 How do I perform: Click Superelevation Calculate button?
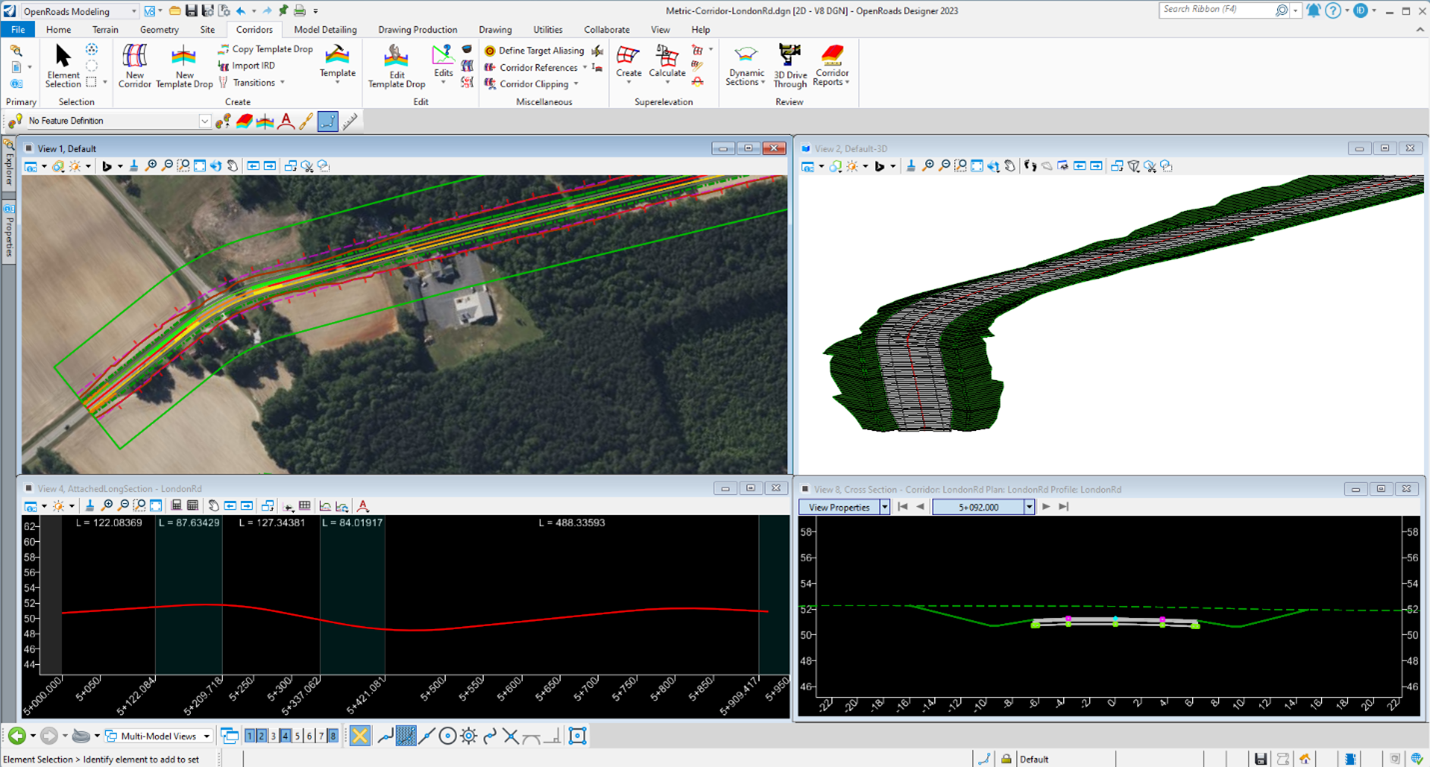667,66
